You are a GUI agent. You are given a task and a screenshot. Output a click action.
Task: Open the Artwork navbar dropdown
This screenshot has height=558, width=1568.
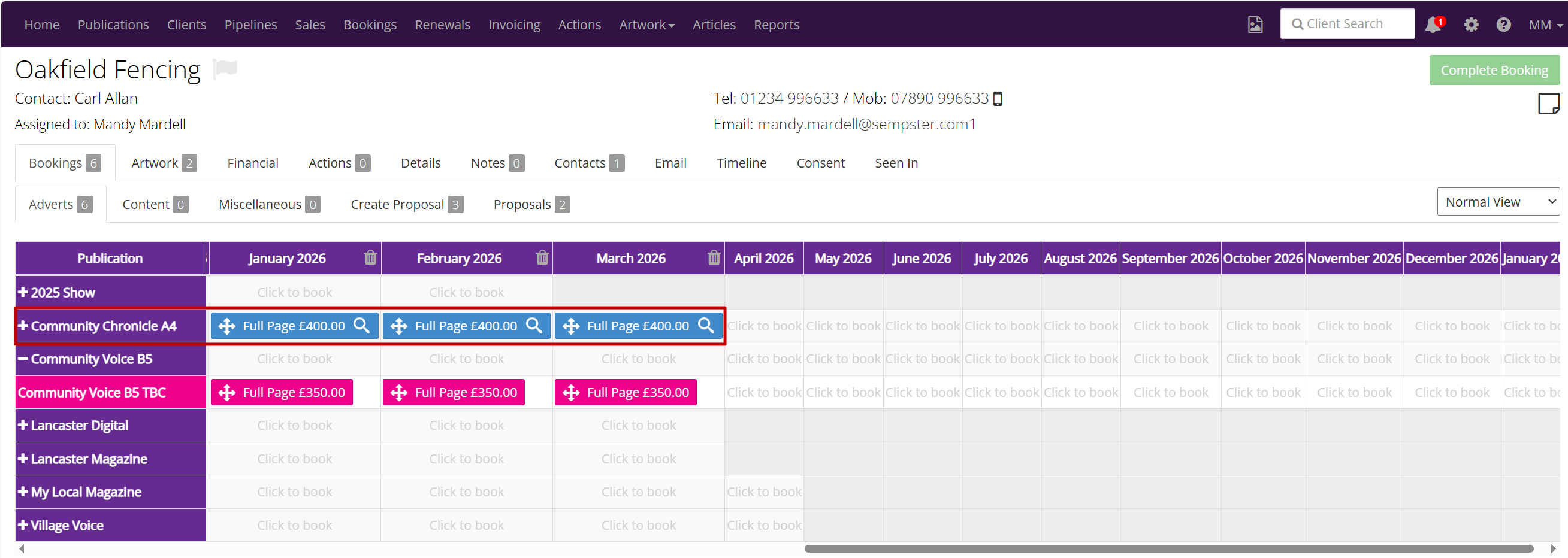point(646,25)
